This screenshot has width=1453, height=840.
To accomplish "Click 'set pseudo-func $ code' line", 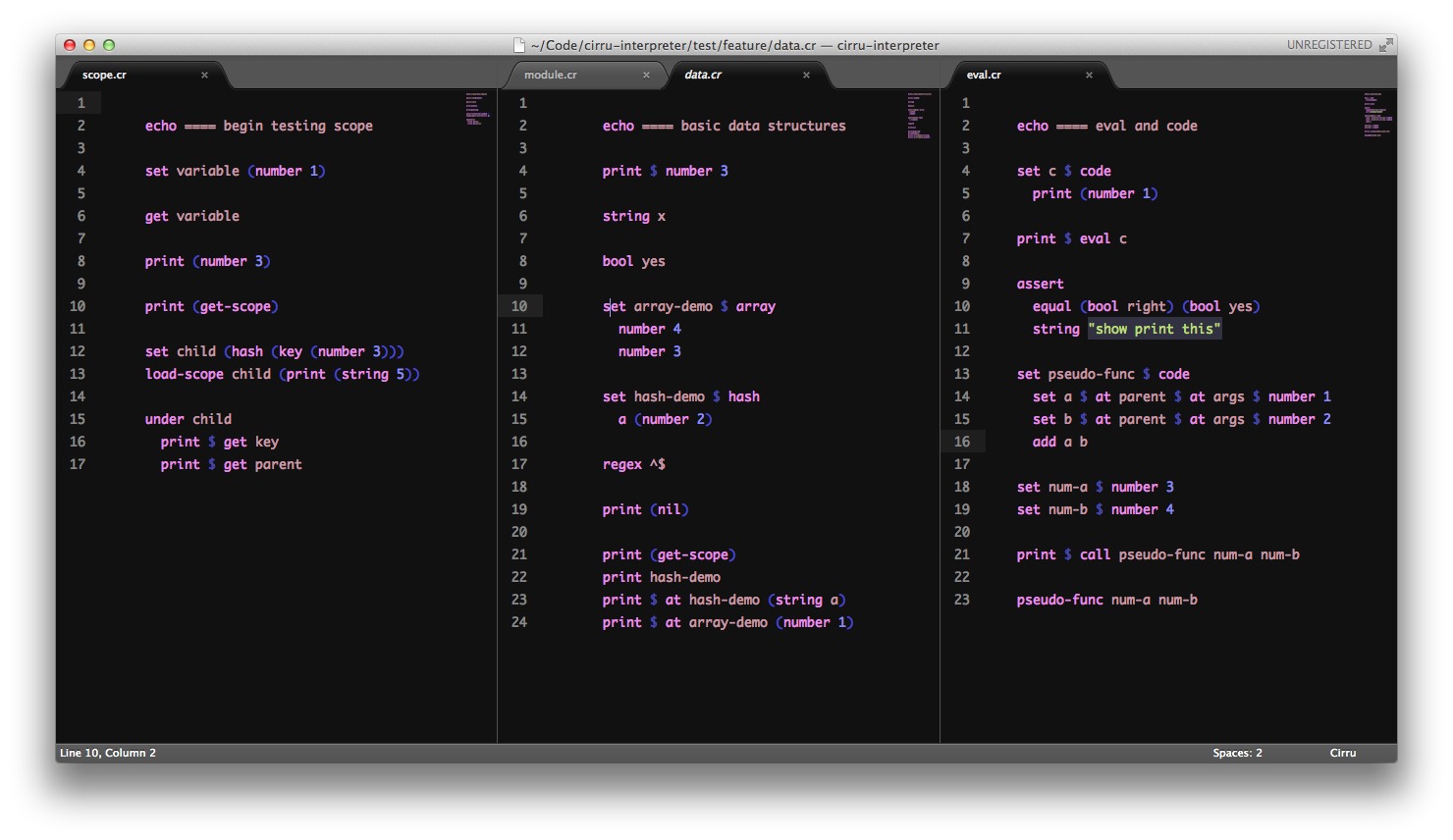I will [x=1103, y=374].
